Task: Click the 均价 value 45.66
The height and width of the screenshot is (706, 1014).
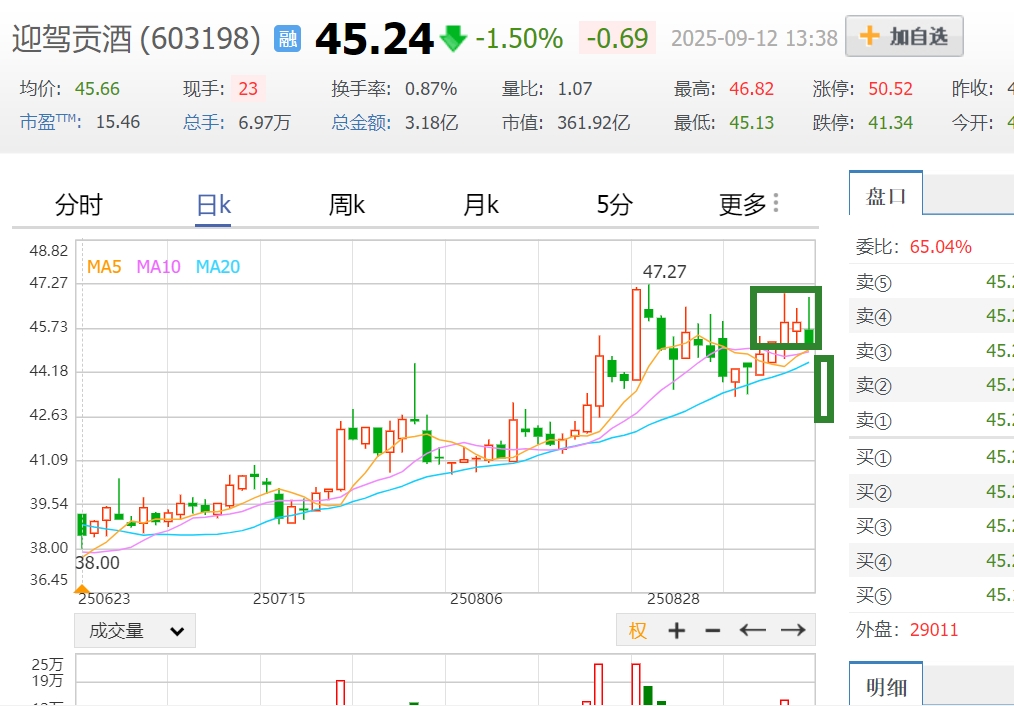Action: 97,89
